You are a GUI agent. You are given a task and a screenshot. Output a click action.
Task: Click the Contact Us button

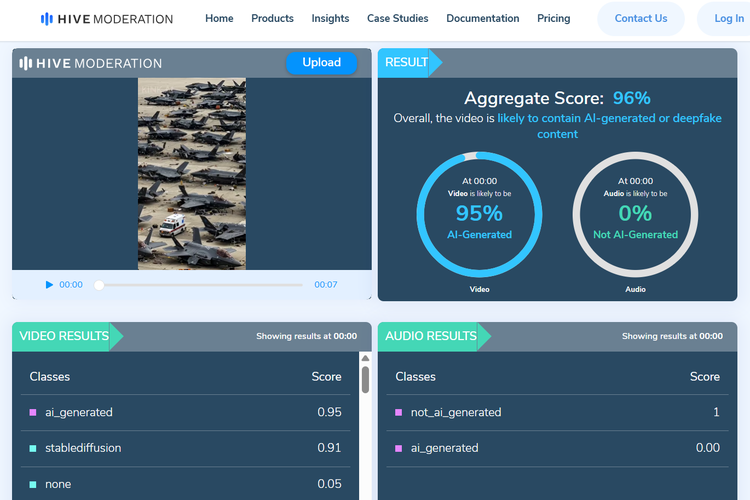pyautogui.click(x=640, y=18)
